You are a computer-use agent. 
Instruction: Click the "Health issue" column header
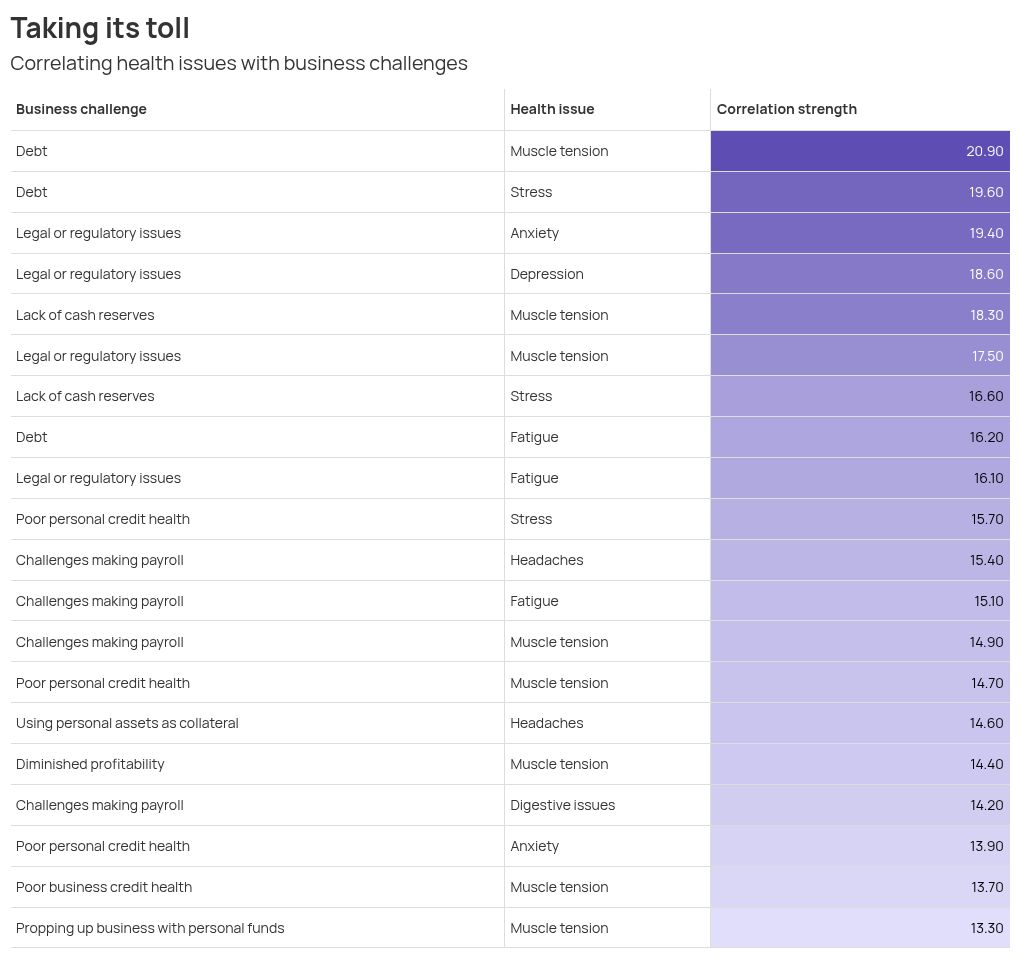tap(552, 108)
